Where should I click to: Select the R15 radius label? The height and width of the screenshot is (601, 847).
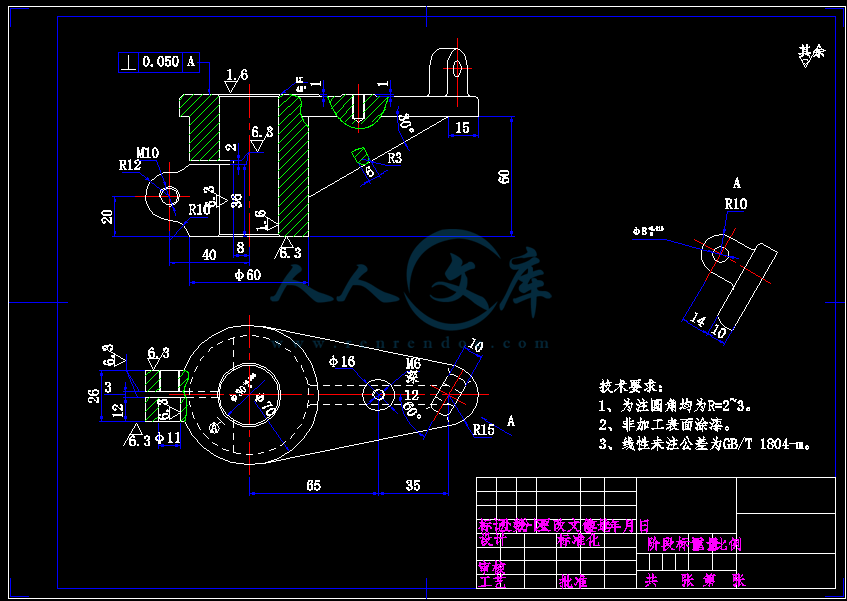pyautogui.click(x=483, y=430)
